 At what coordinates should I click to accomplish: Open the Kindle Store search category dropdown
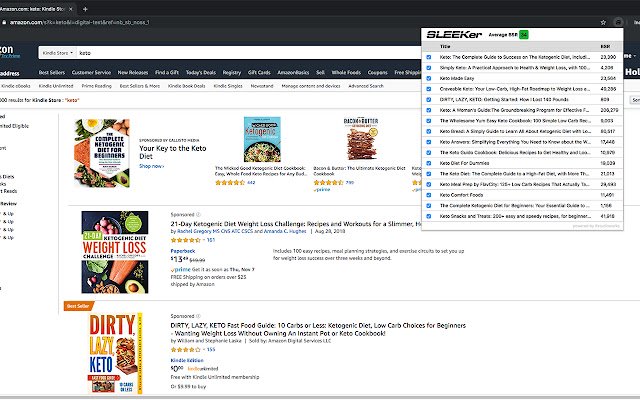click(x=58, y=53)
